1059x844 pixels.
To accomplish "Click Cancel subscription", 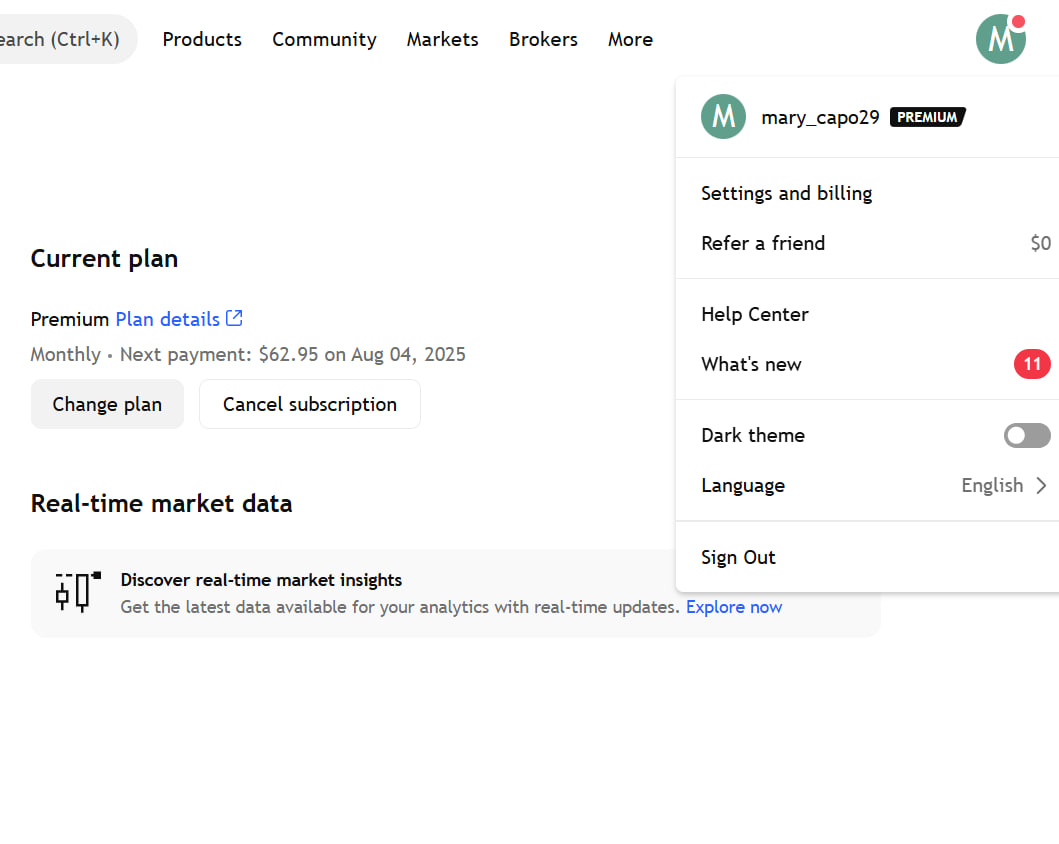I will tap(309, 404).
